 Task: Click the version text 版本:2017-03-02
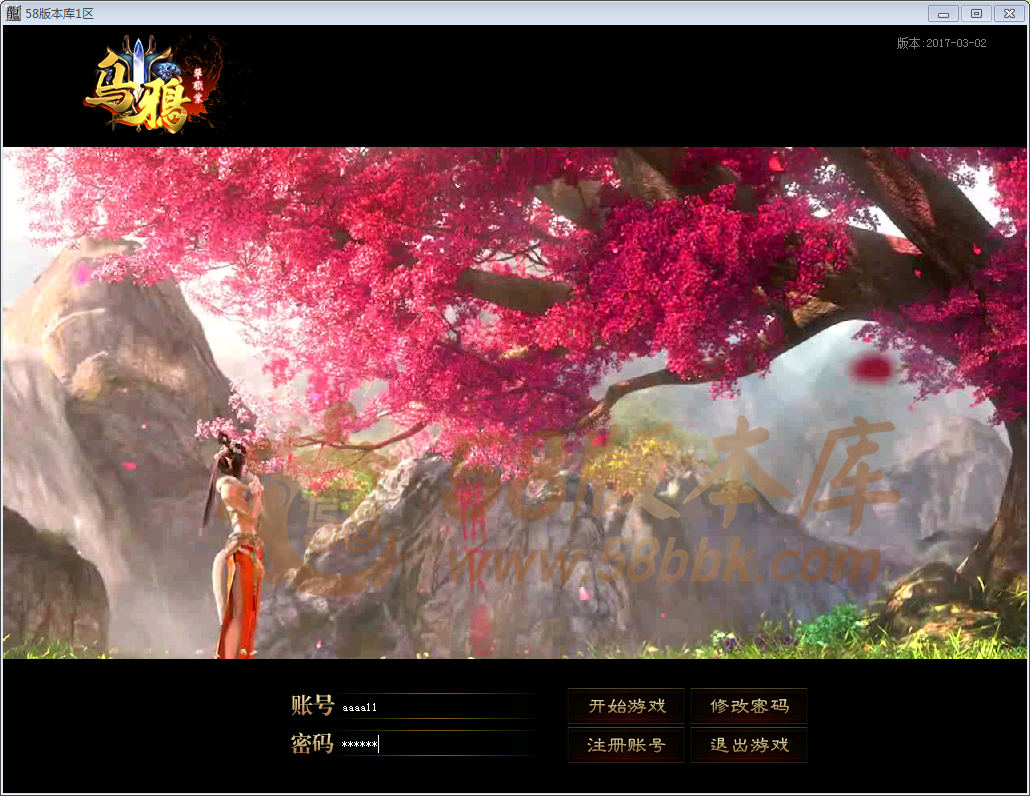(941, 43)
